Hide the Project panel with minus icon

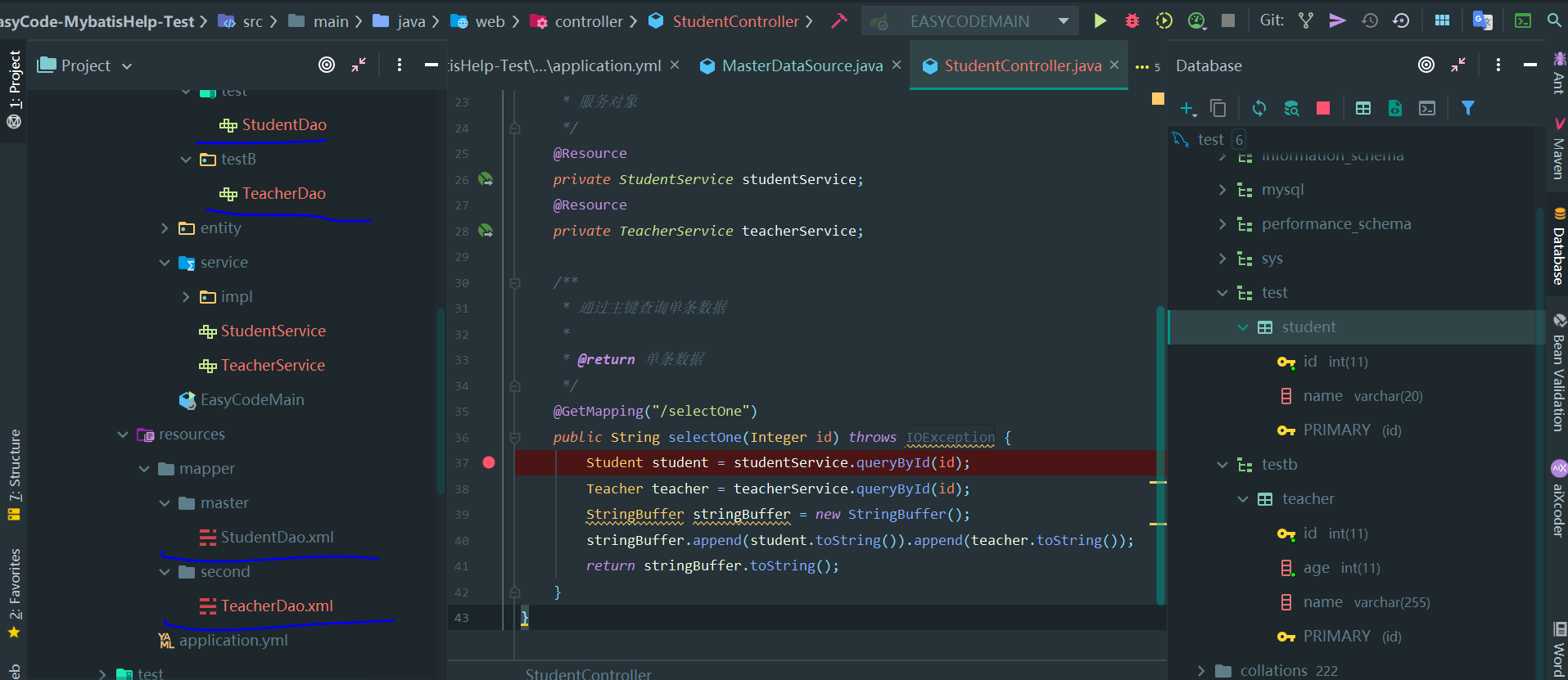(x=432, y=65)
